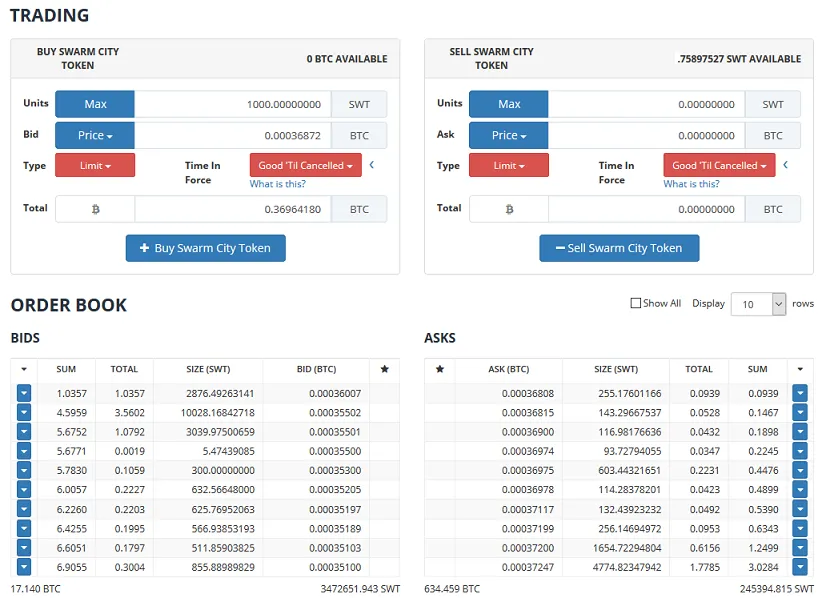Click the bid row arrow icon for 0.00035502

[x=24, y=412]
